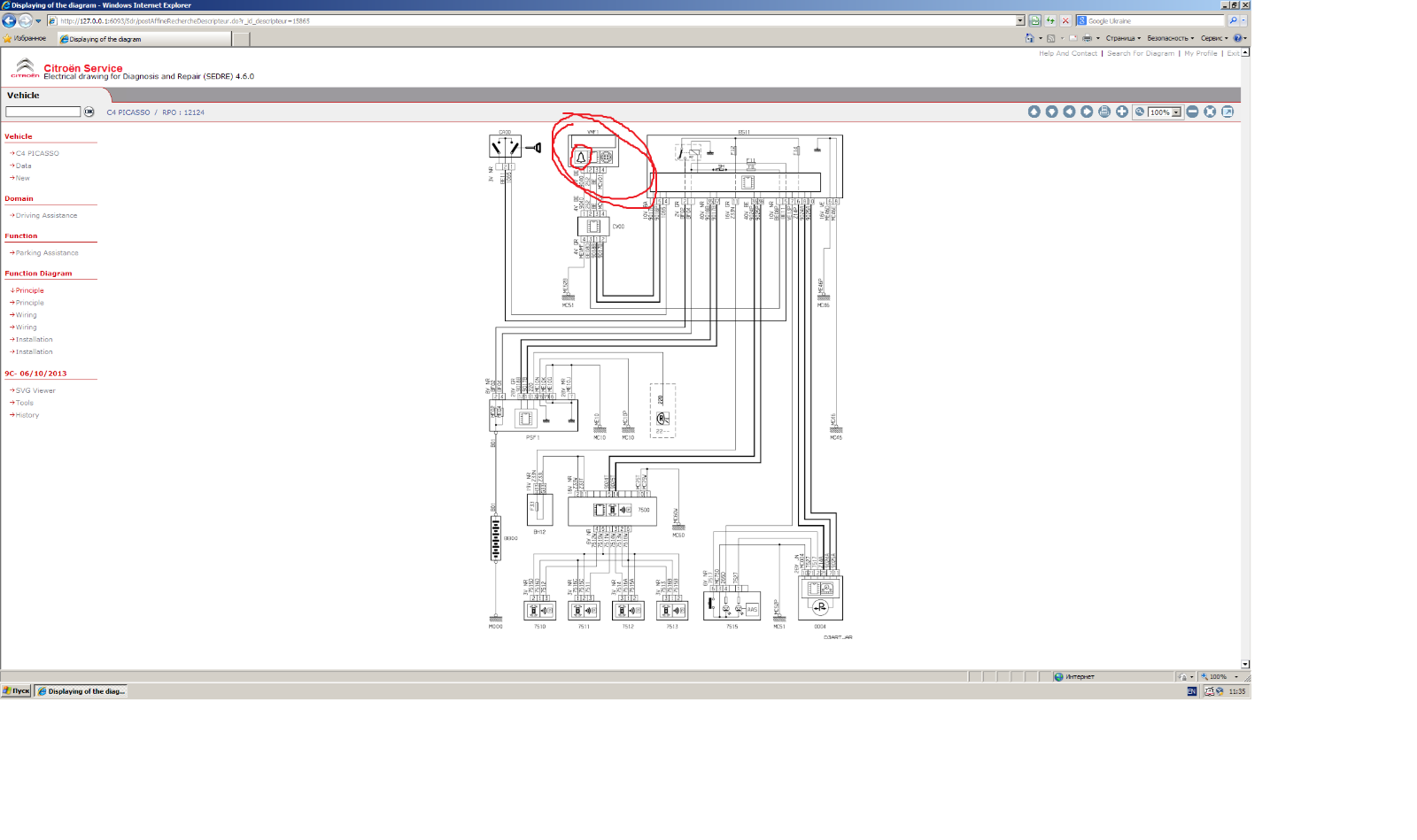Refresh the page with green arrows icon
Screen dimensions: 1417x840
(1050, 20)
